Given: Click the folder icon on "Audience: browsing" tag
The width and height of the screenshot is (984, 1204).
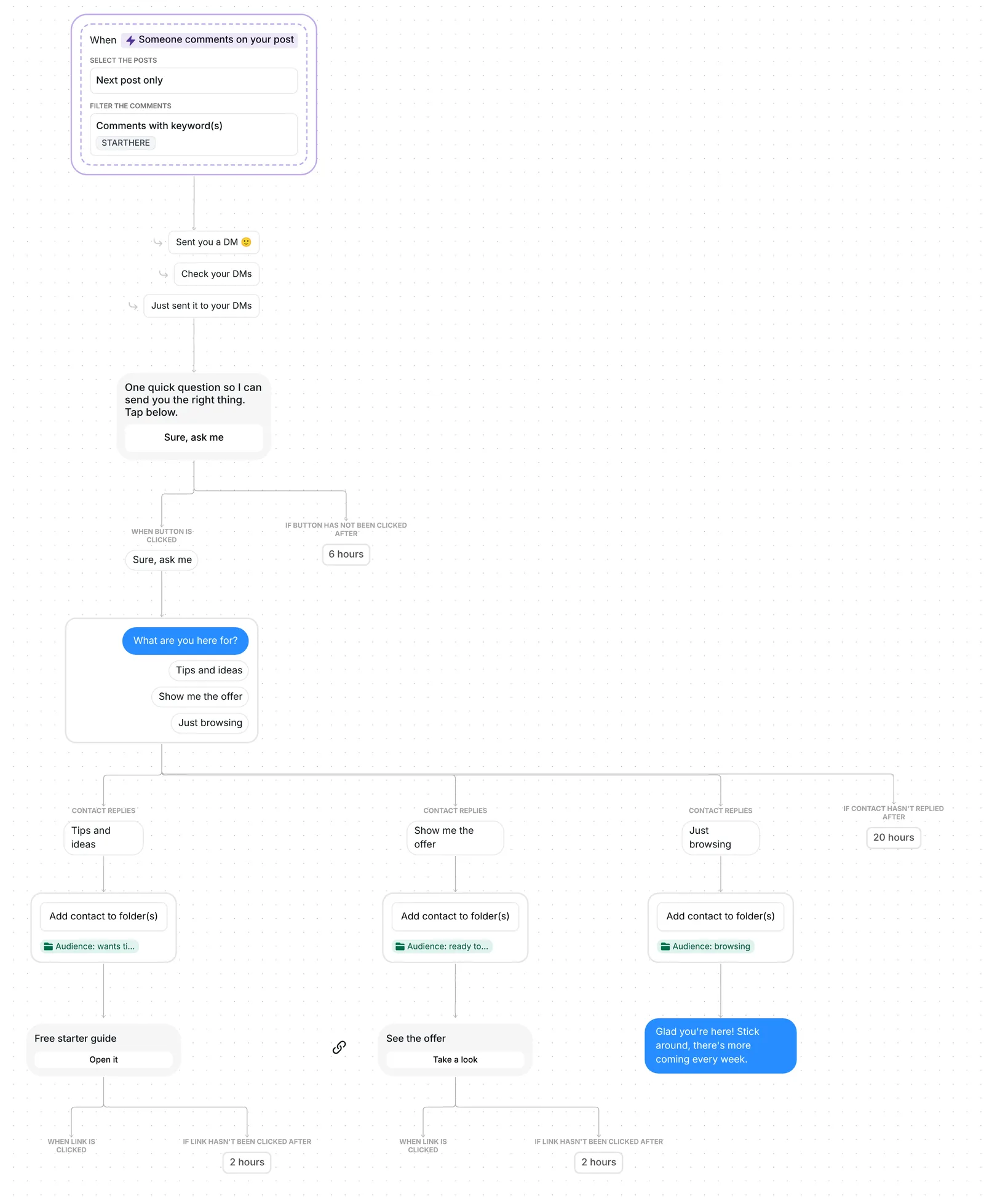Looking at the screenshot, I should pyautogui.click(x=665, y=946).
